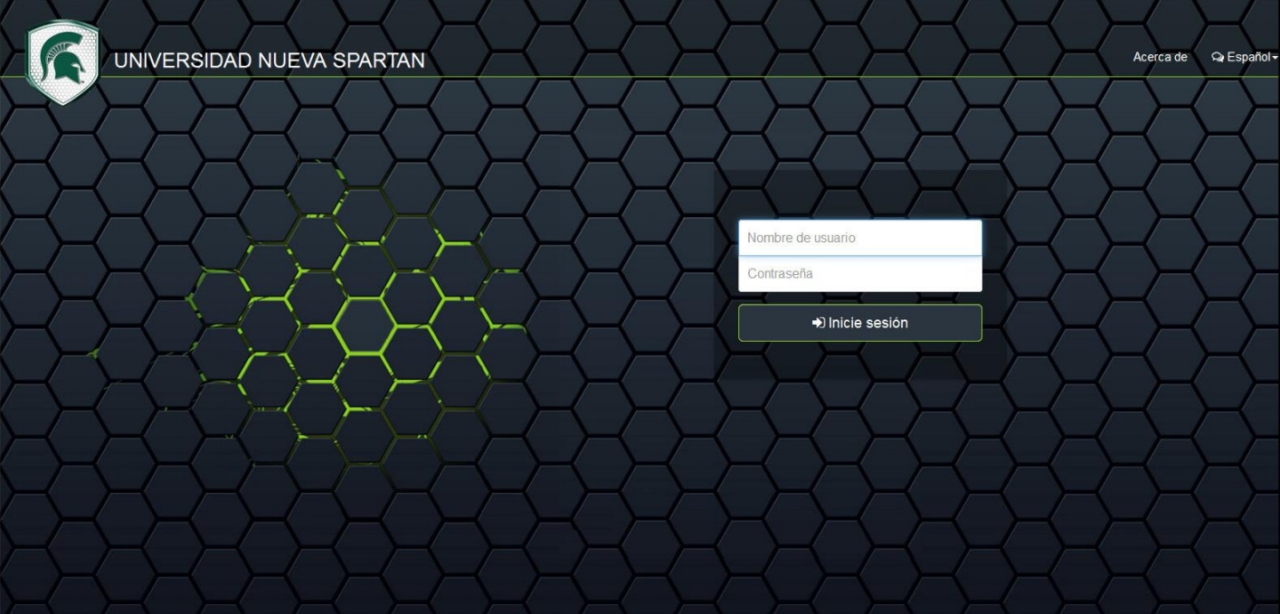Click the green divider line under the header
Screen dimensions: 1280x614
coord(640,77)
